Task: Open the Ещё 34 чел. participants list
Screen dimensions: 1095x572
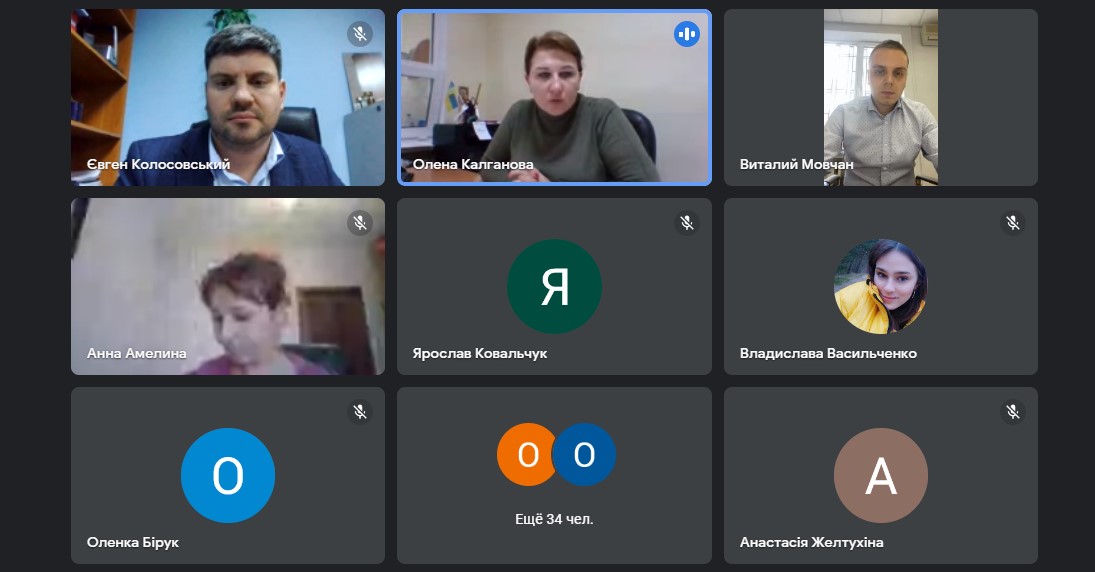Action: (554, 519)
